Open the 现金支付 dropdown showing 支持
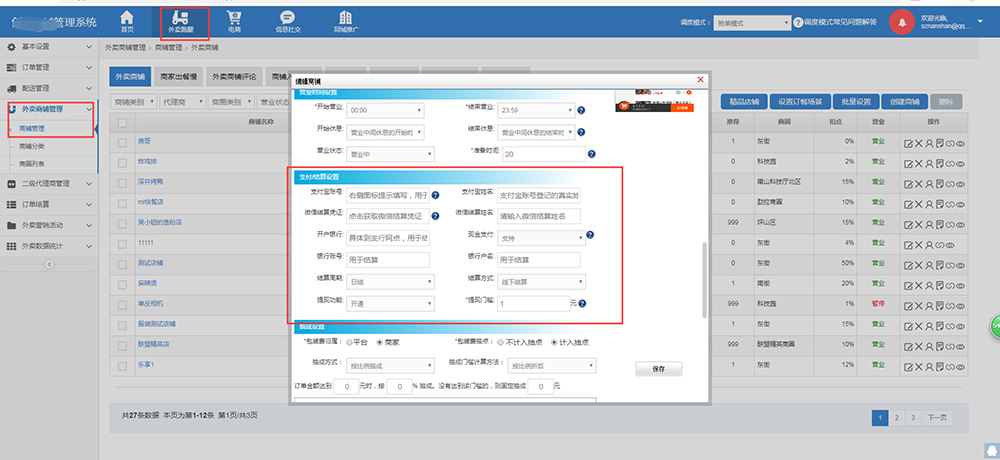This screenshot has height=460, width=1000. click(540, 238)
